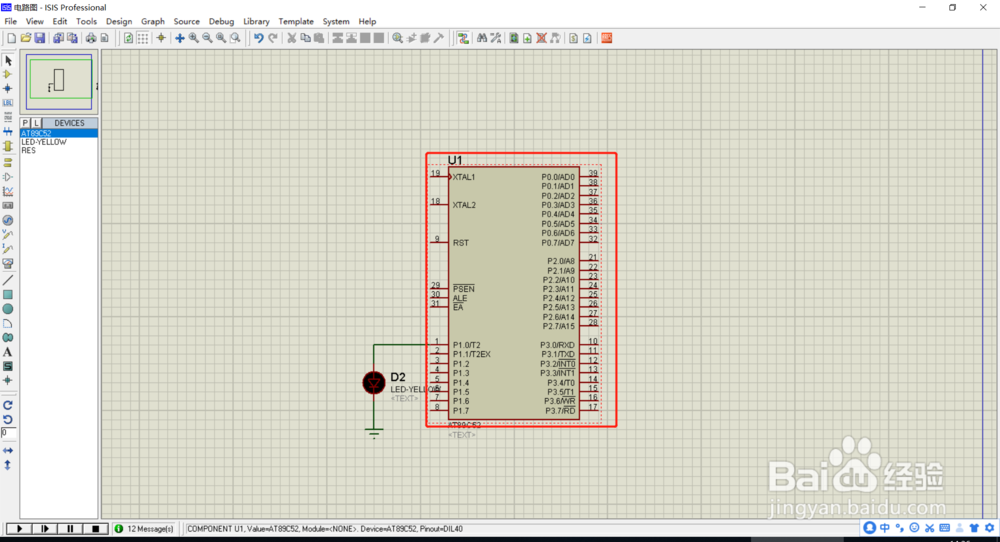Print the schematic
This screenshot has width=1000, height=542.
(91, 38)
